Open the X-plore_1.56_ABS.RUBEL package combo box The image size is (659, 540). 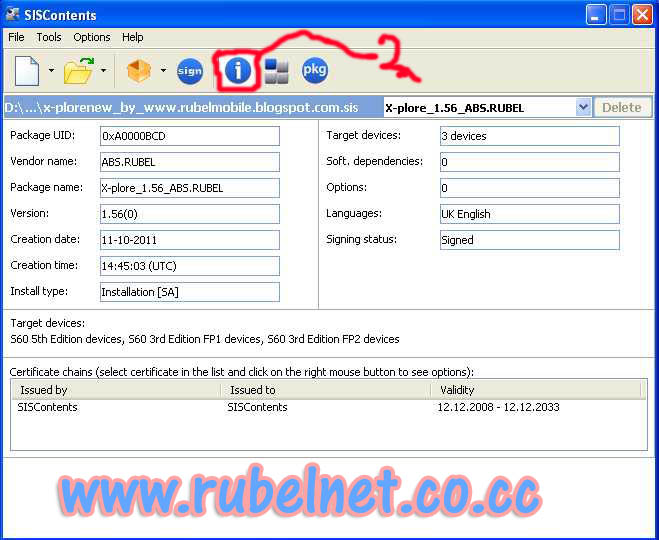pos(487,108)
